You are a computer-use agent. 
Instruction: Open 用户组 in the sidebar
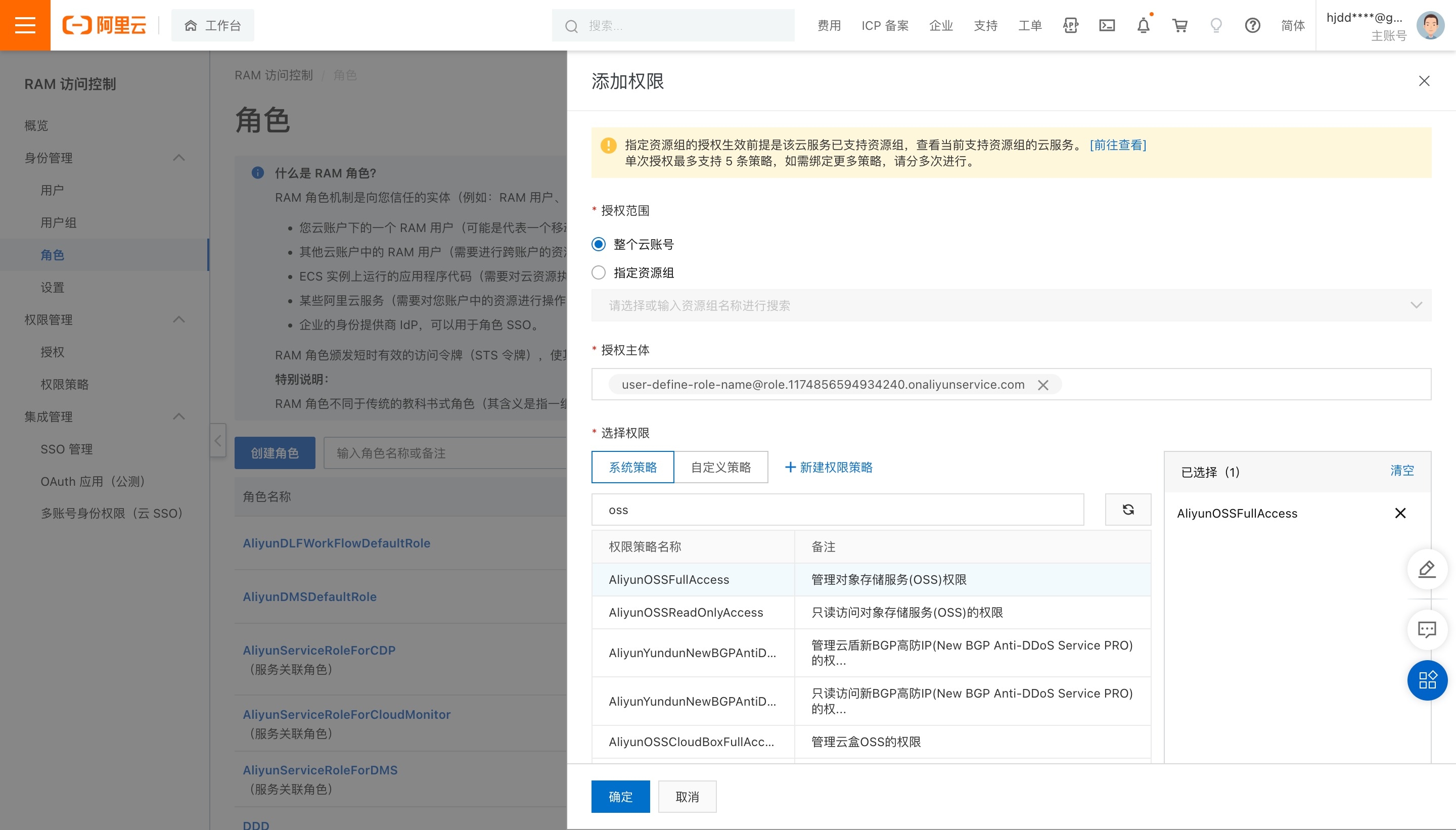tap(58, 222)
